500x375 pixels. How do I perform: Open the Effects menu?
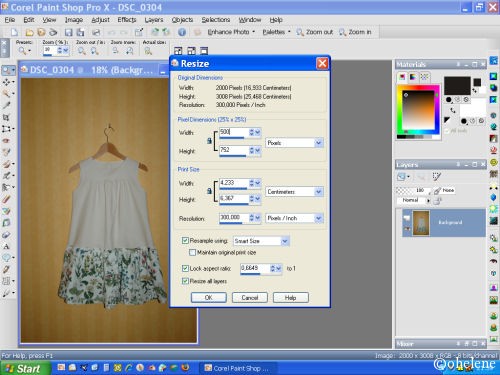(127, 20)
